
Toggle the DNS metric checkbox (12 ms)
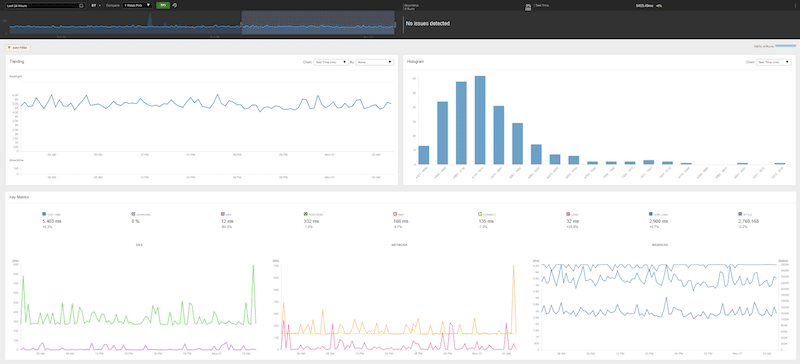click(223, 215)
